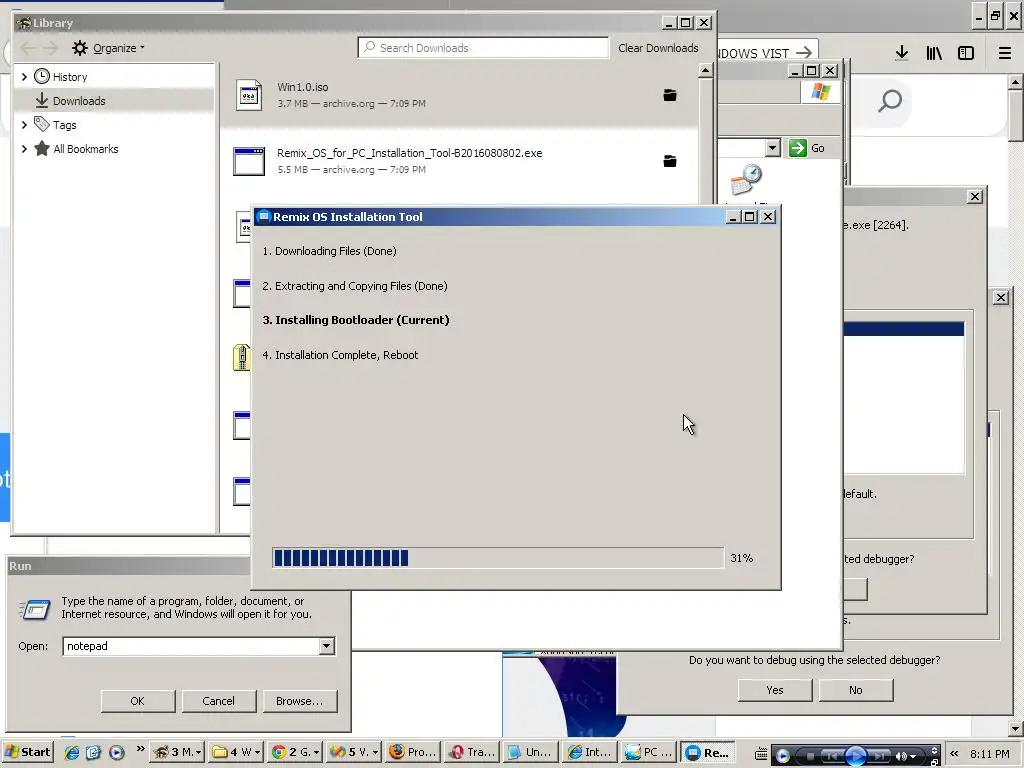Image resolution: width=1024 pixels, height=768 pixels.
Task: Click No in the debugger prompt
Action: [x=856, y=690]
